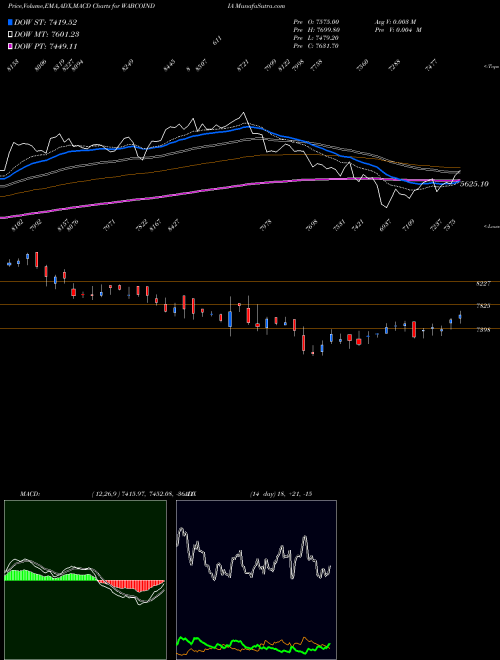Click the 7398 price level label
This screenshot has width=500, height=660.
point(483,330)
